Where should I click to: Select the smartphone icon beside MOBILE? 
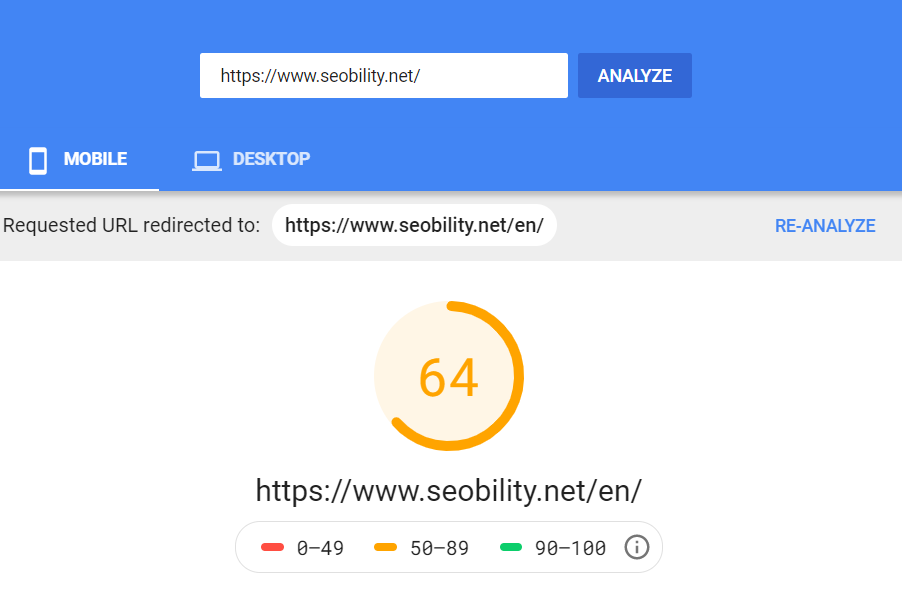click(37, 159)
